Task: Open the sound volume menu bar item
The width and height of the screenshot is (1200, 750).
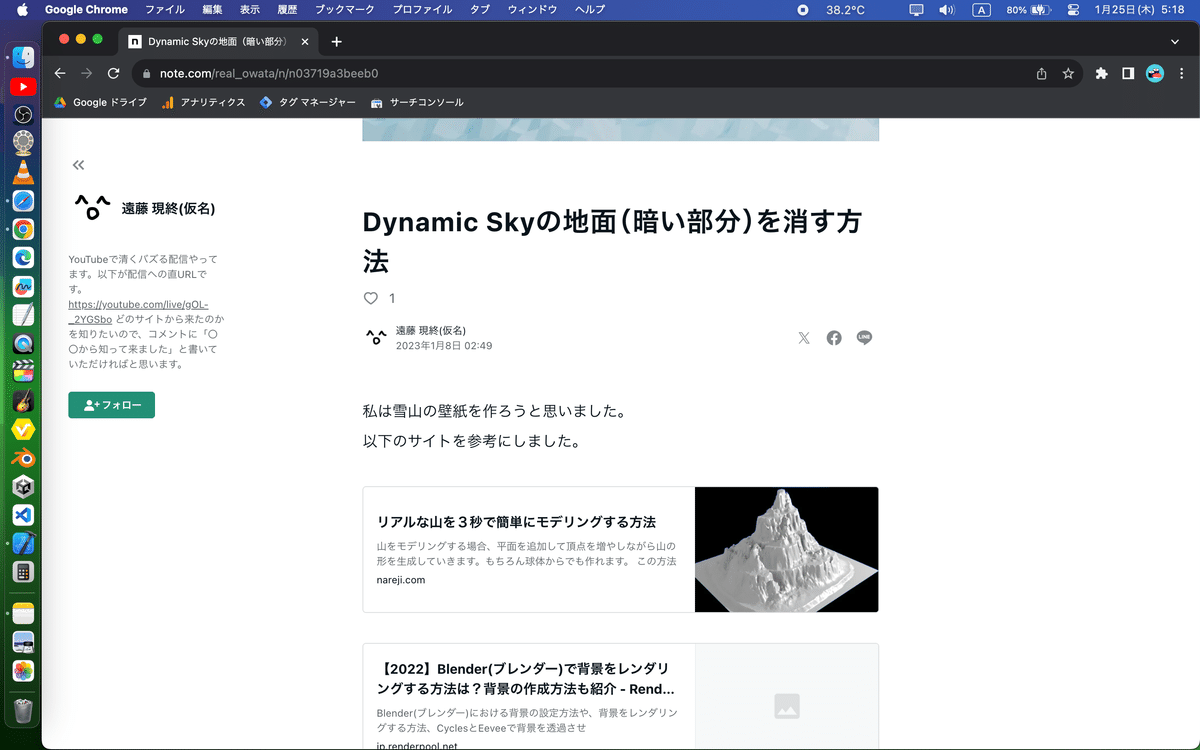Action: [x=947, y=10]
